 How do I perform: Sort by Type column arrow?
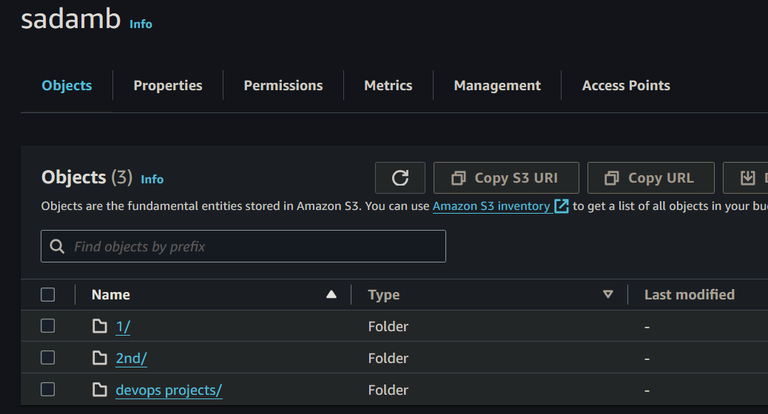[607, 294]
